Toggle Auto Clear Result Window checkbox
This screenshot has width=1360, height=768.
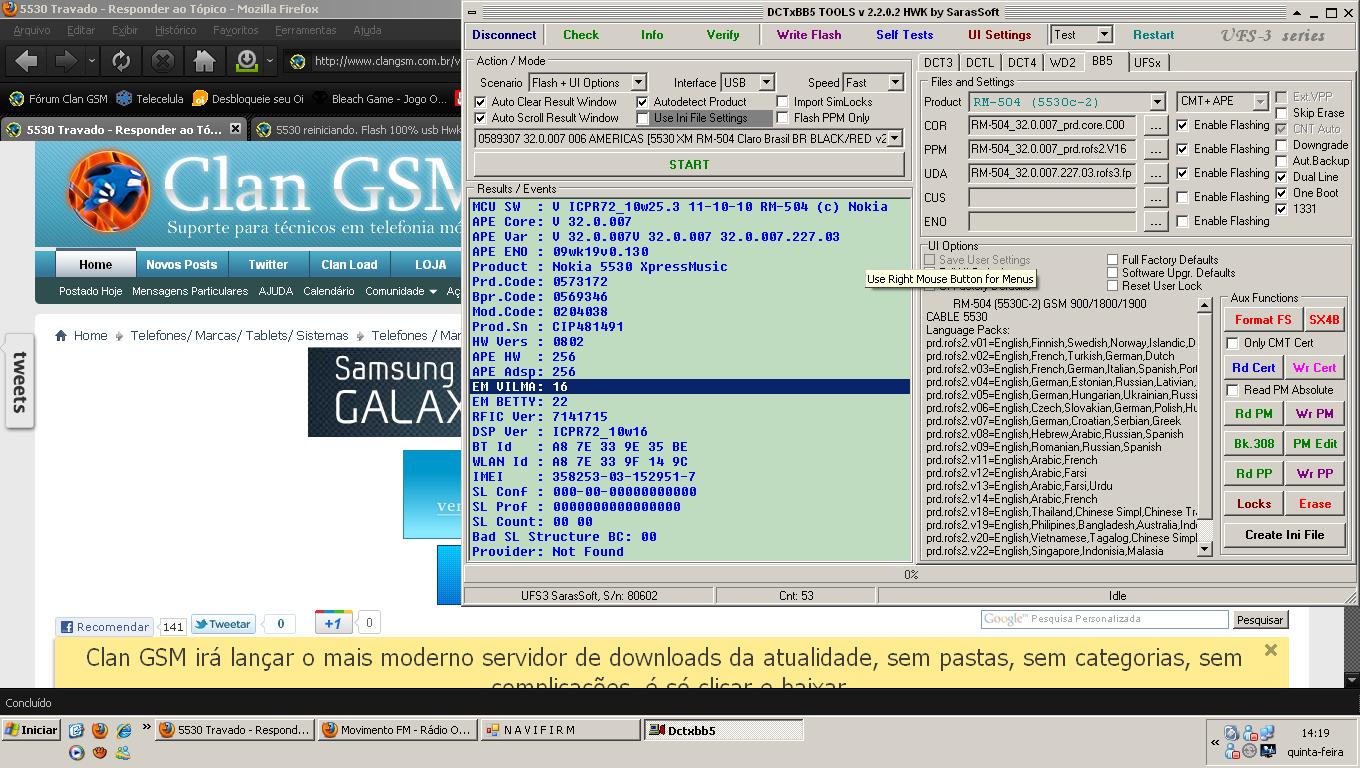tap(480, 102)
